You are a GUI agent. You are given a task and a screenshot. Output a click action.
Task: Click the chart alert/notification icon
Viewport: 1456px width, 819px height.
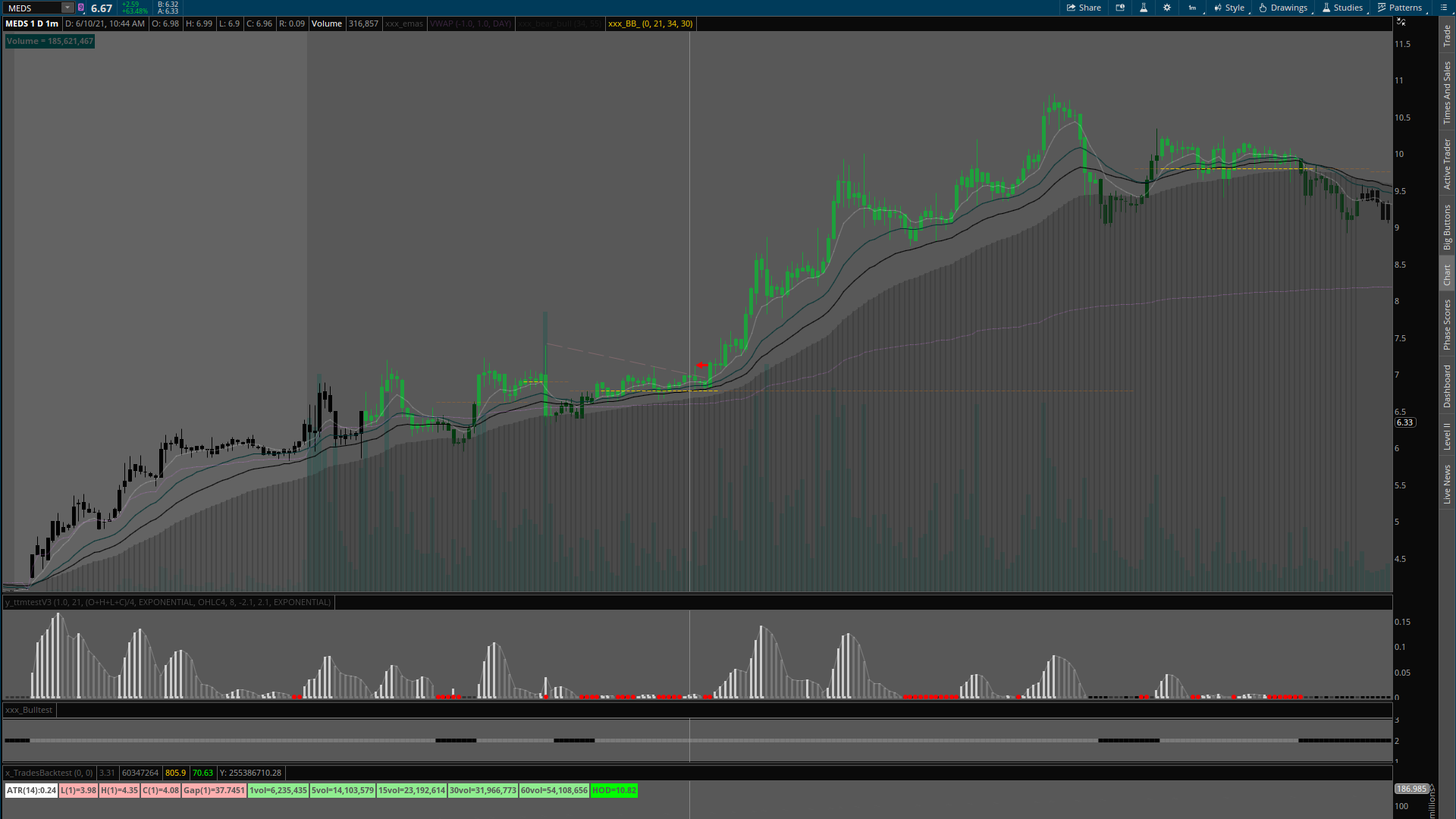1120,8
